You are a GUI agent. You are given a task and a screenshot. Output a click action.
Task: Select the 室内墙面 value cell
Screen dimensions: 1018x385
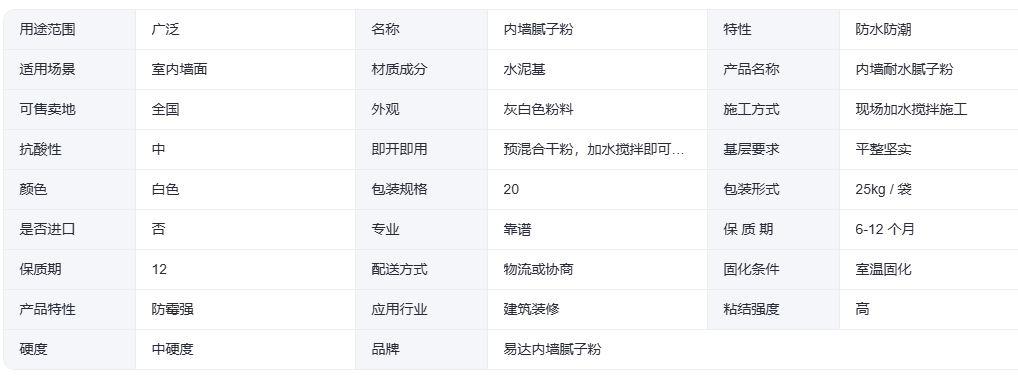[x=245, y=69]
